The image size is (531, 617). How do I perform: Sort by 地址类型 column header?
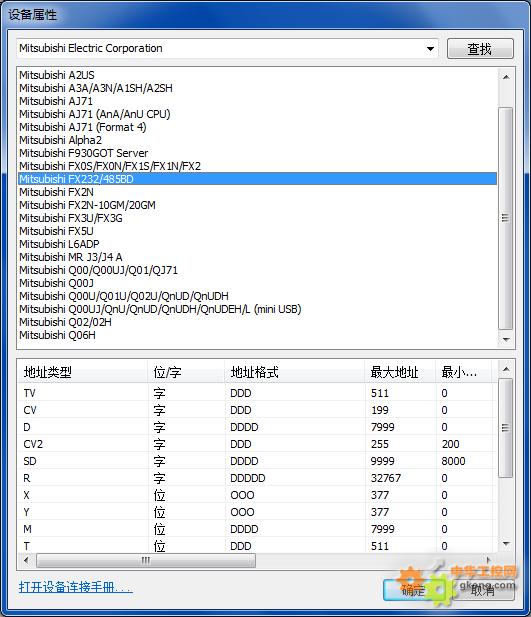tap(83, 372)
